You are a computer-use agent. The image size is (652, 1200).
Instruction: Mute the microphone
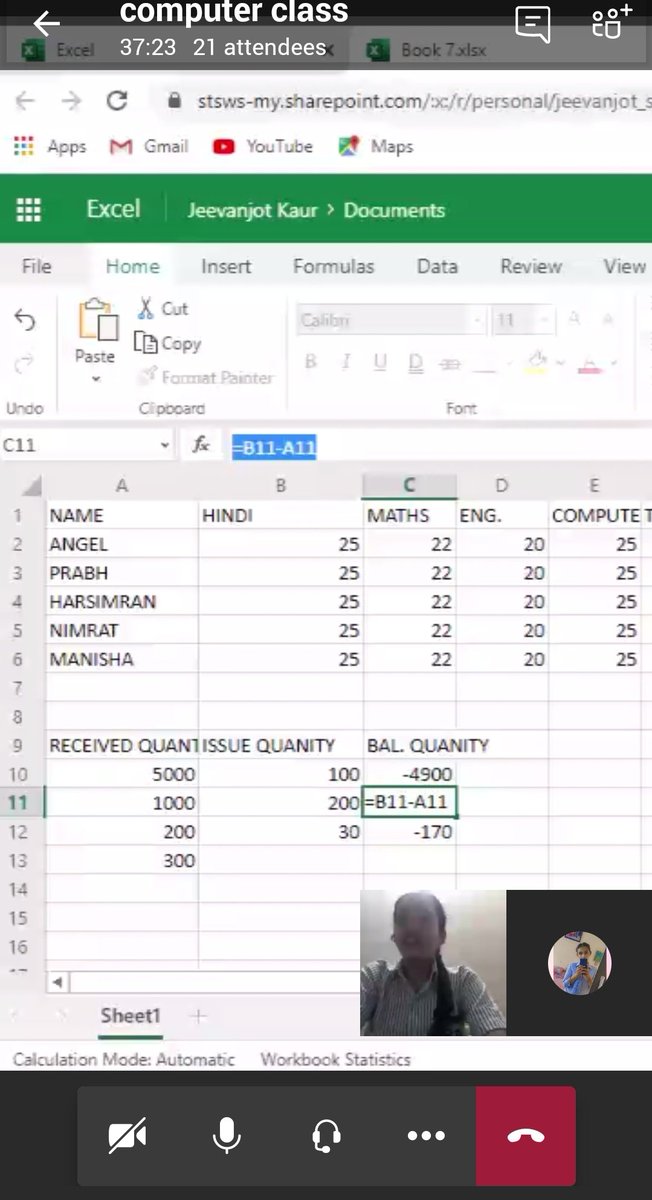(227, 1135)
